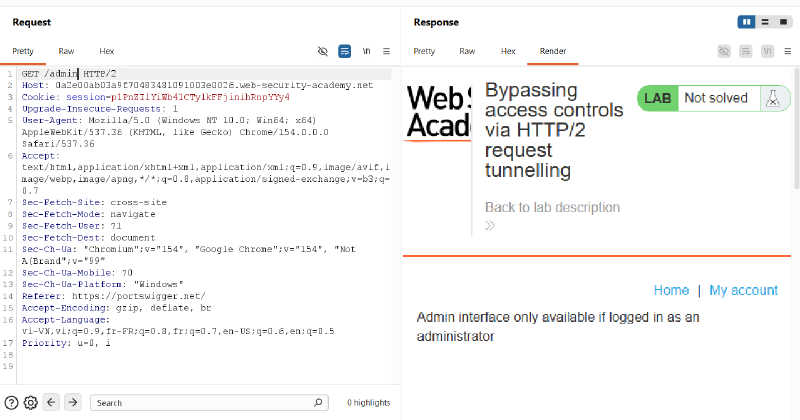The width and height of the screenshot is (800, 420).
Task: Open Back to lab description link
Action: (553, 207)
